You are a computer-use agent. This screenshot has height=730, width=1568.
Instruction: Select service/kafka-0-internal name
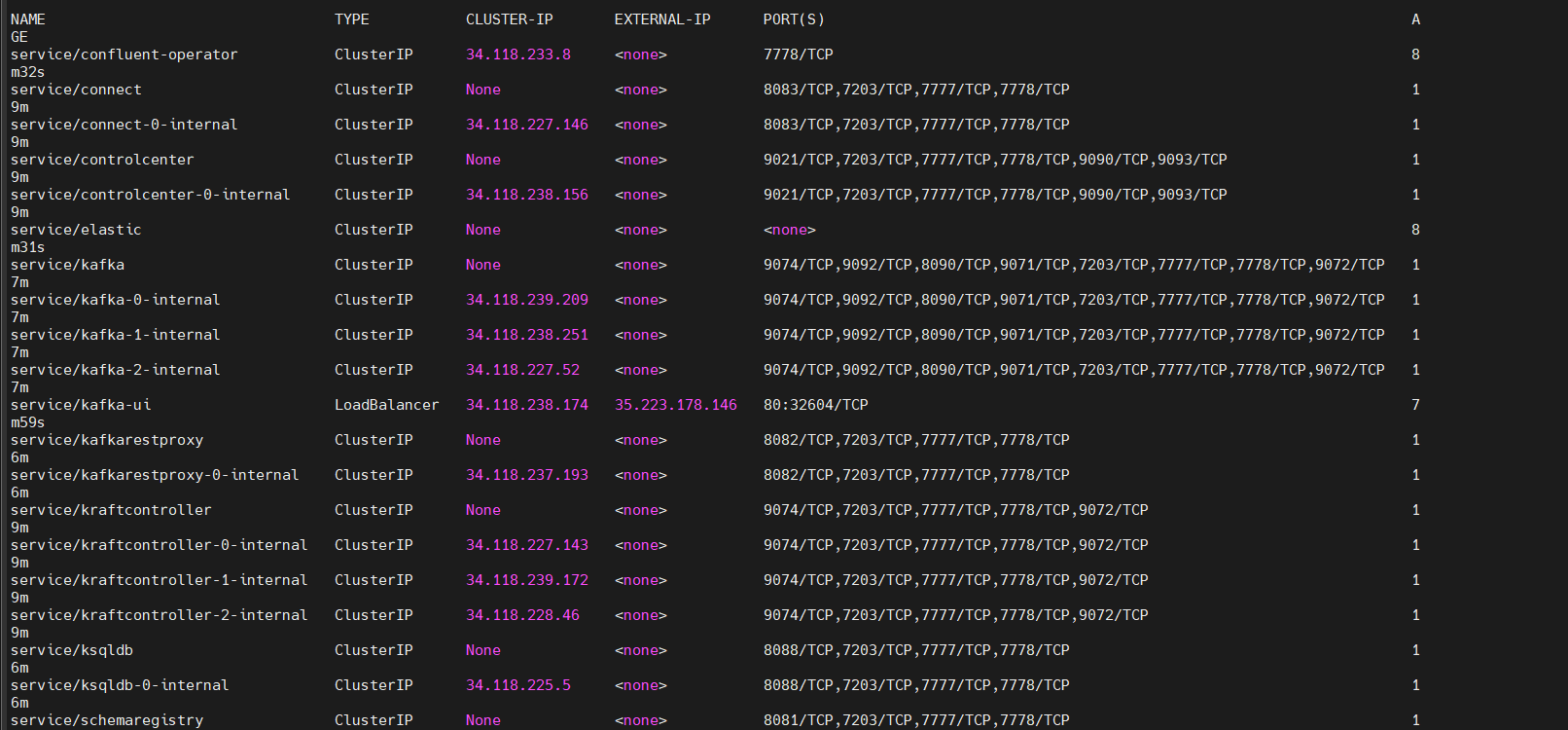[x=116, y=300]
